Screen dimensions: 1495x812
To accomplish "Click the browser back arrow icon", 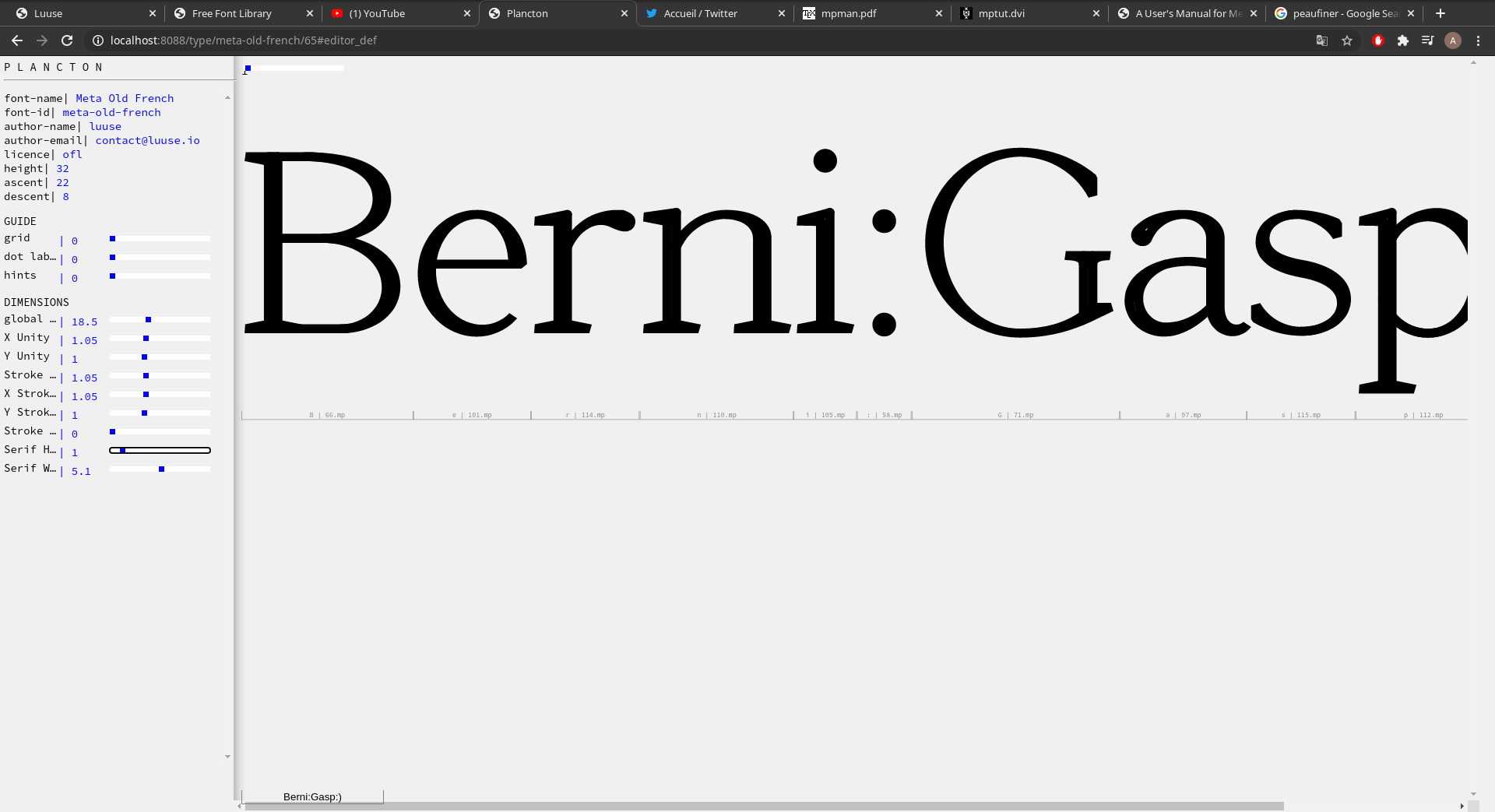I will coord(17,40).
